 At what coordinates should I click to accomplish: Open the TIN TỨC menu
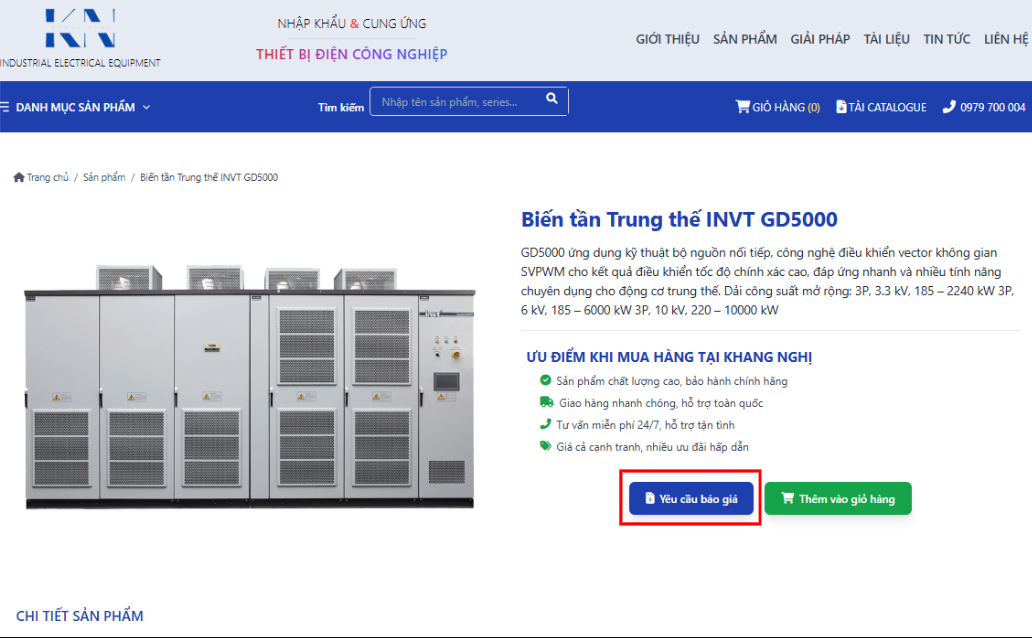tap(946, 39)
